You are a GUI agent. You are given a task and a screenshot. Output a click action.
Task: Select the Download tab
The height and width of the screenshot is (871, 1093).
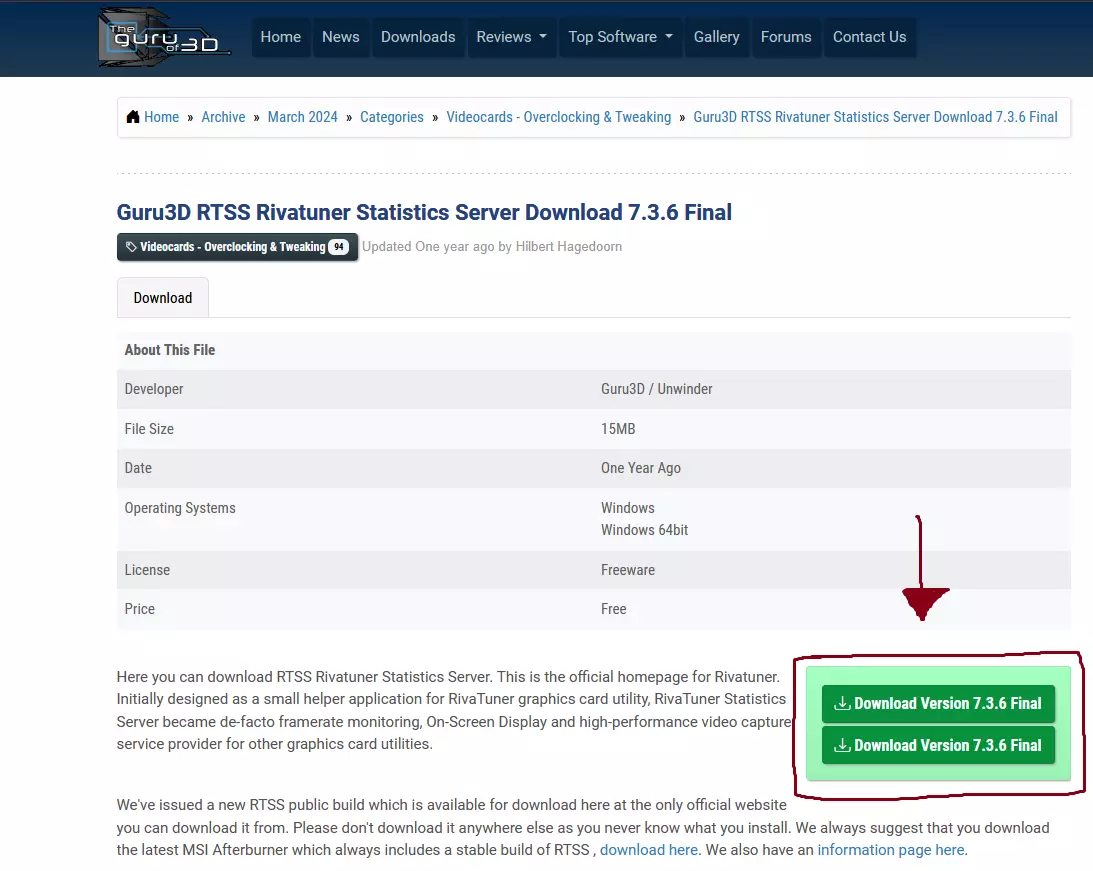pos(162,298)
